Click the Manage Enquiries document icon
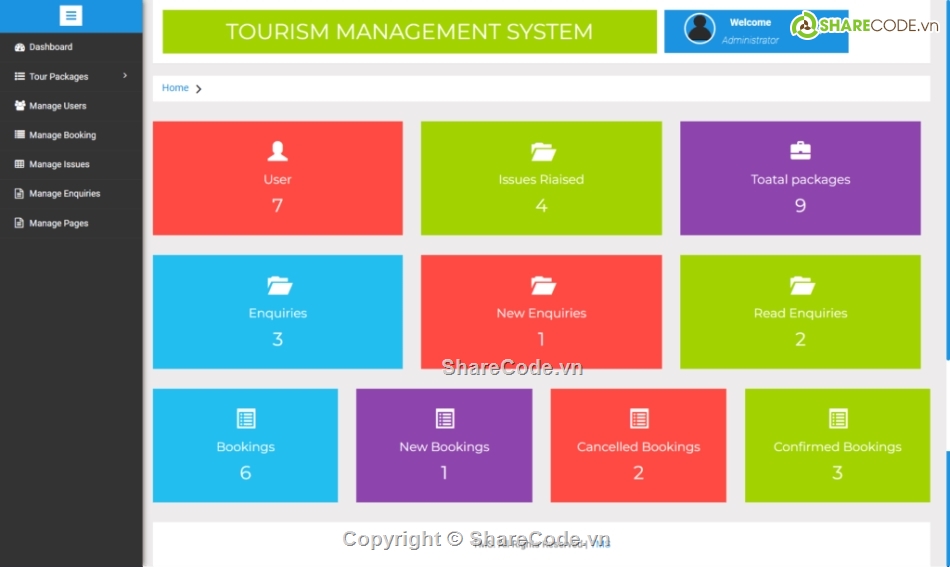The height and width of the screenshot is (567, 950). [19, 193]
